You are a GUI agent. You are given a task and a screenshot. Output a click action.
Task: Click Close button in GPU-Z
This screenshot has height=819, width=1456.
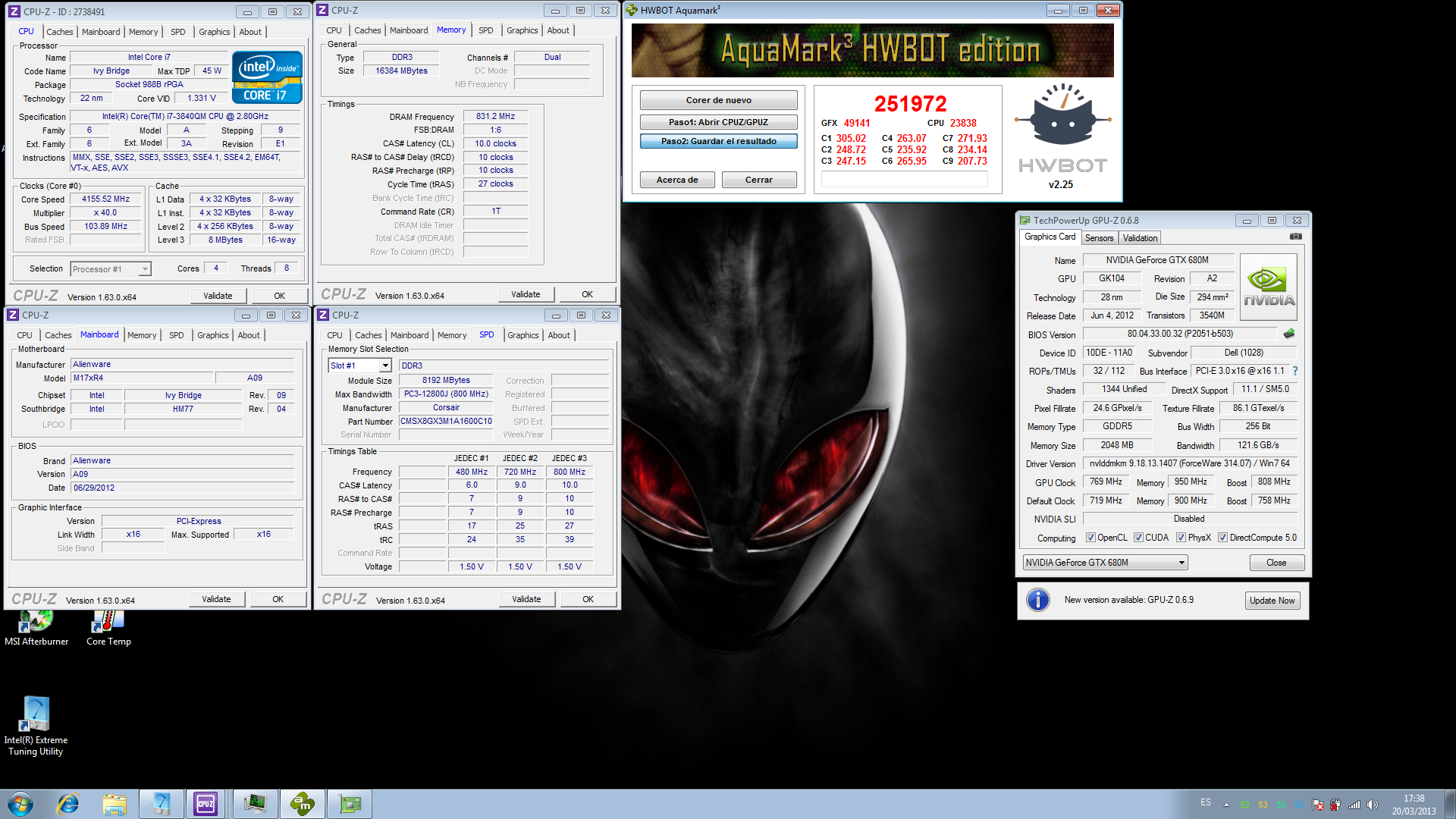pyautogui.click(x=1276, y=563)
